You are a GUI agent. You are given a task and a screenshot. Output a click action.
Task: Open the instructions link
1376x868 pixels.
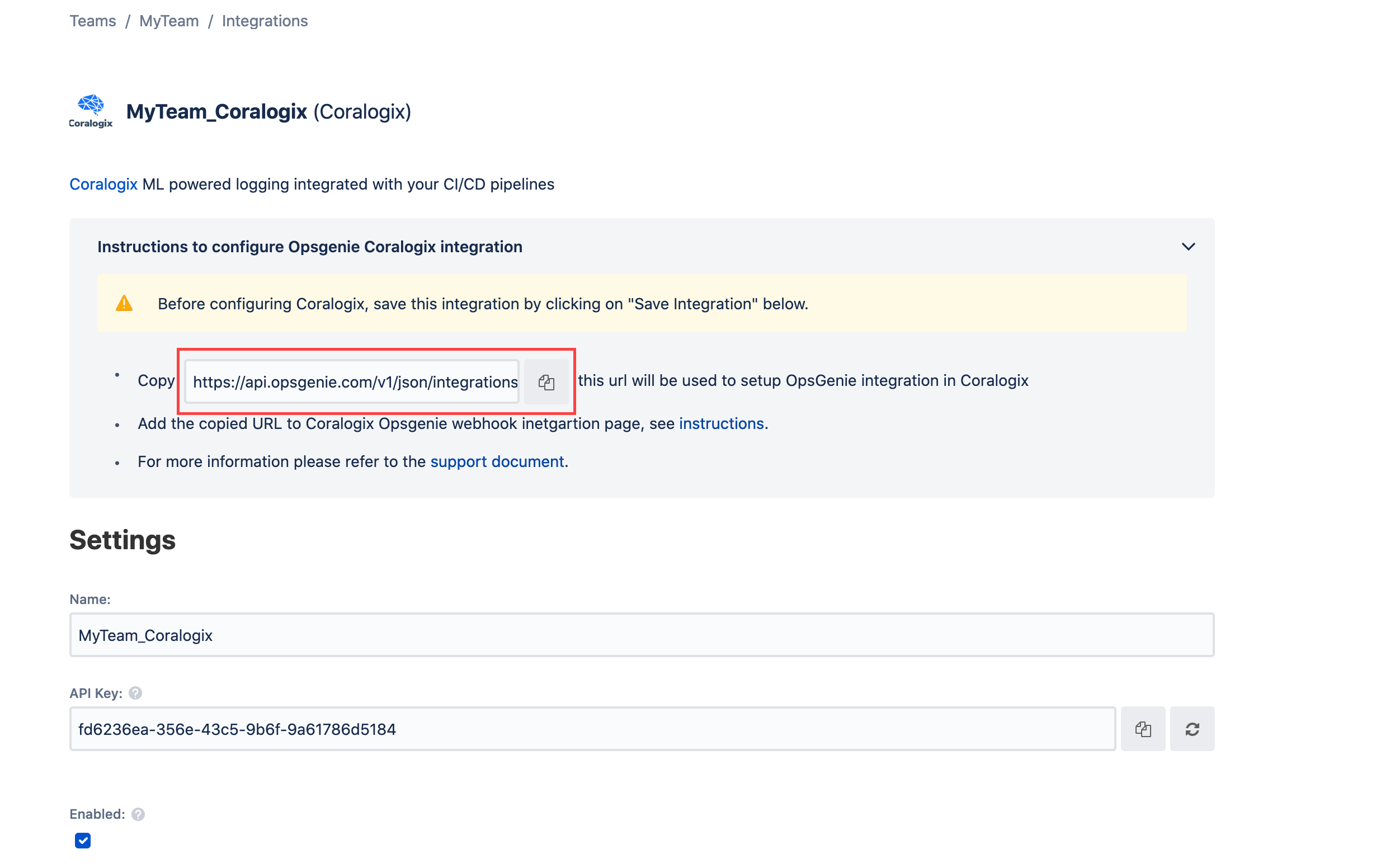coord(721,423)
